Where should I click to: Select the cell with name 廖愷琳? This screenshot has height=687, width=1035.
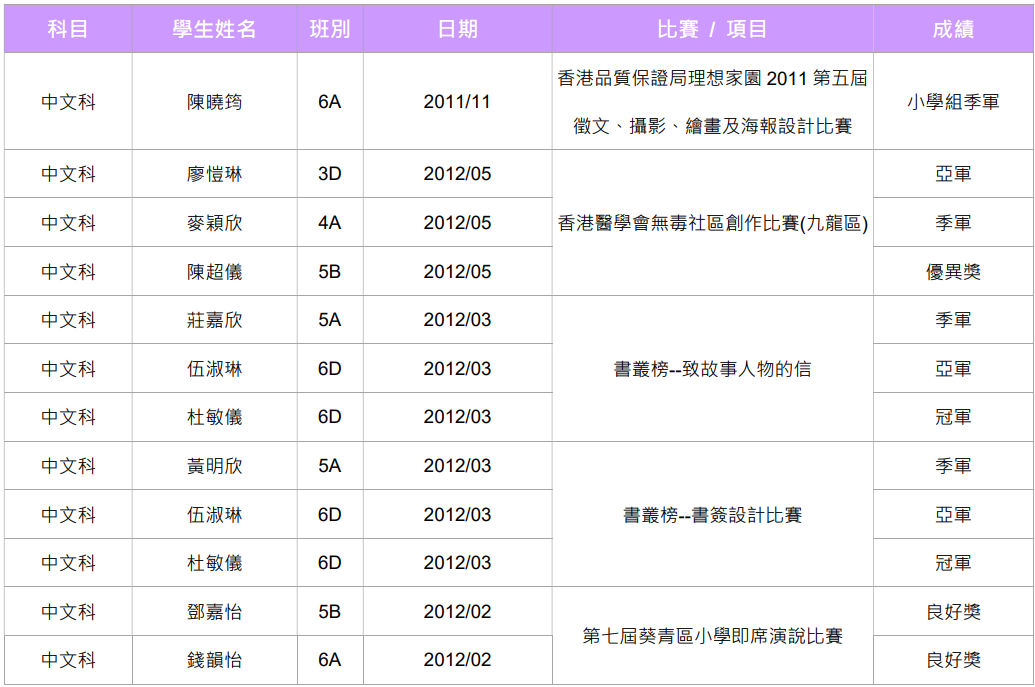[214, 174]
